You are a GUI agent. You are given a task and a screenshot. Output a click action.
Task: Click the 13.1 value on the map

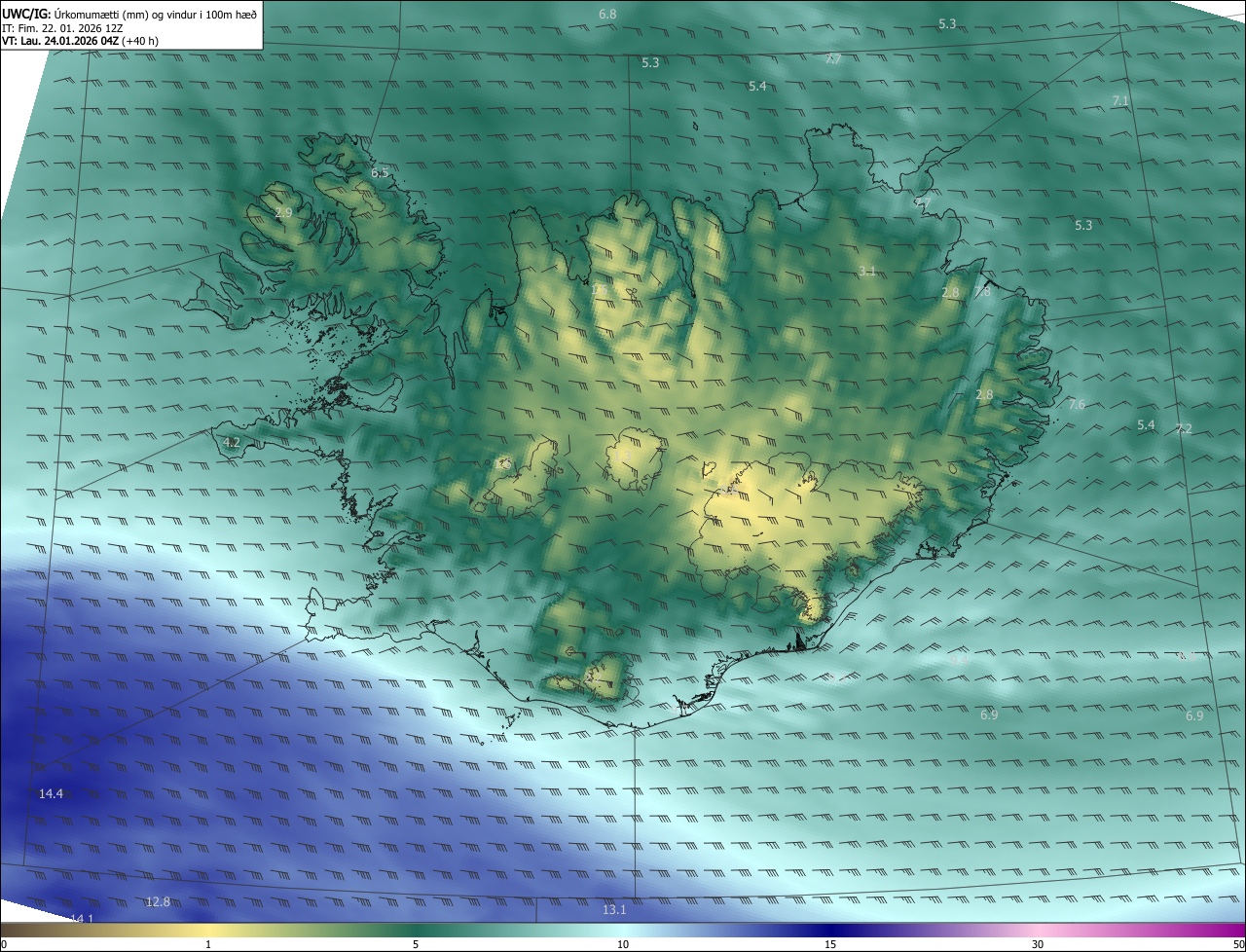(614, 910)
